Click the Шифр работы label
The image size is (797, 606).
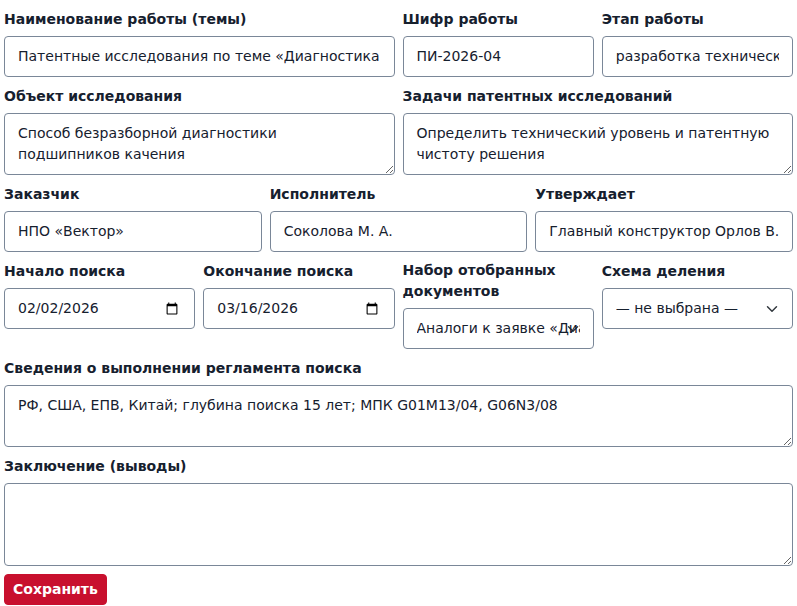[x=460, y=19]
